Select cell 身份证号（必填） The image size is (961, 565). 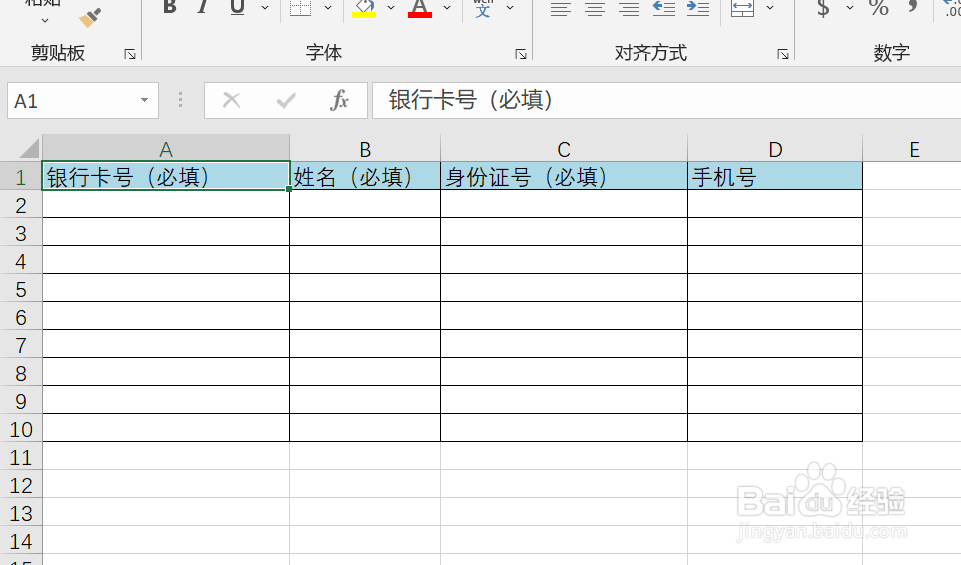[x=564, y=176]
